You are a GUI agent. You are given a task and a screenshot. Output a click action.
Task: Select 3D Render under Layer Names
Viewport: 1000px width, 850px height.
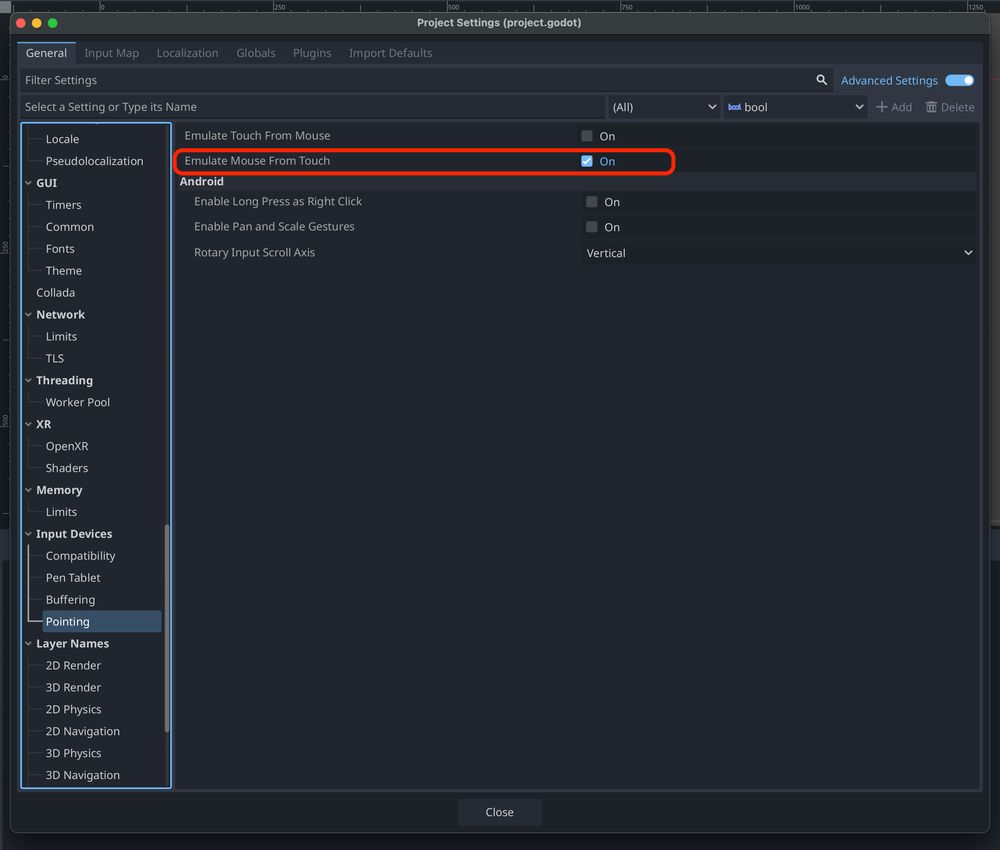click(x=73, y=687)
